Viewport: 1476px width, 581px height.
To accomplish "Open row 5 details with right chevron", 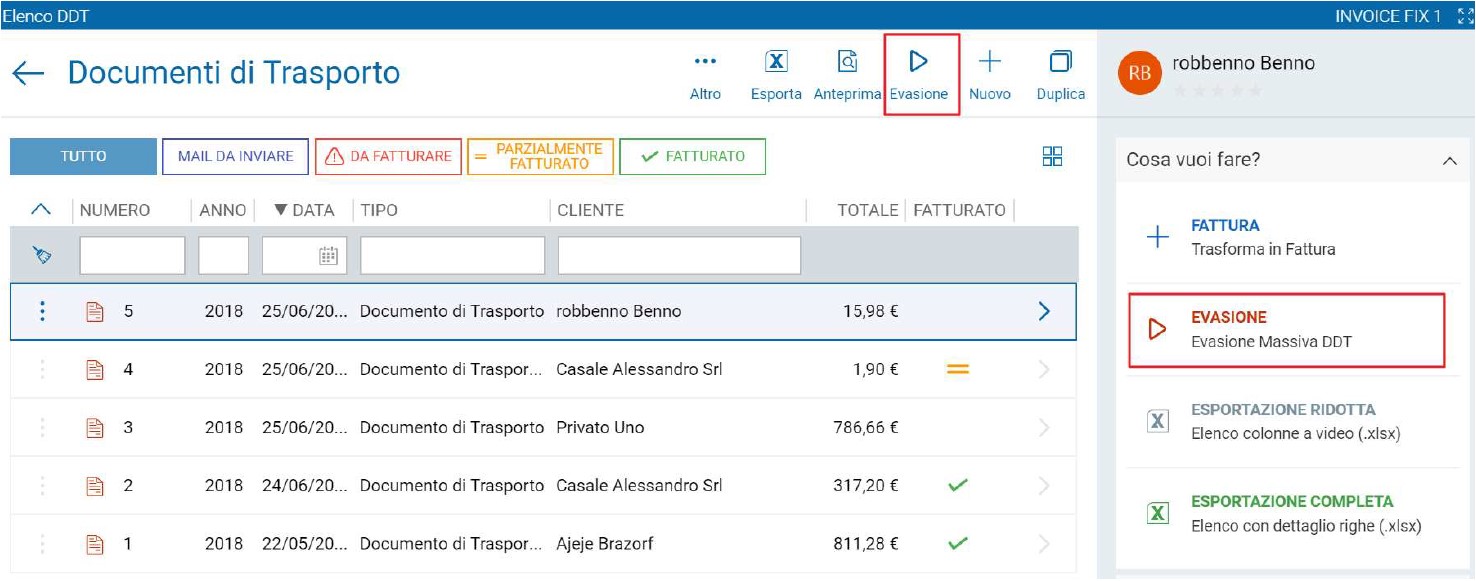I will [1044, 311].
